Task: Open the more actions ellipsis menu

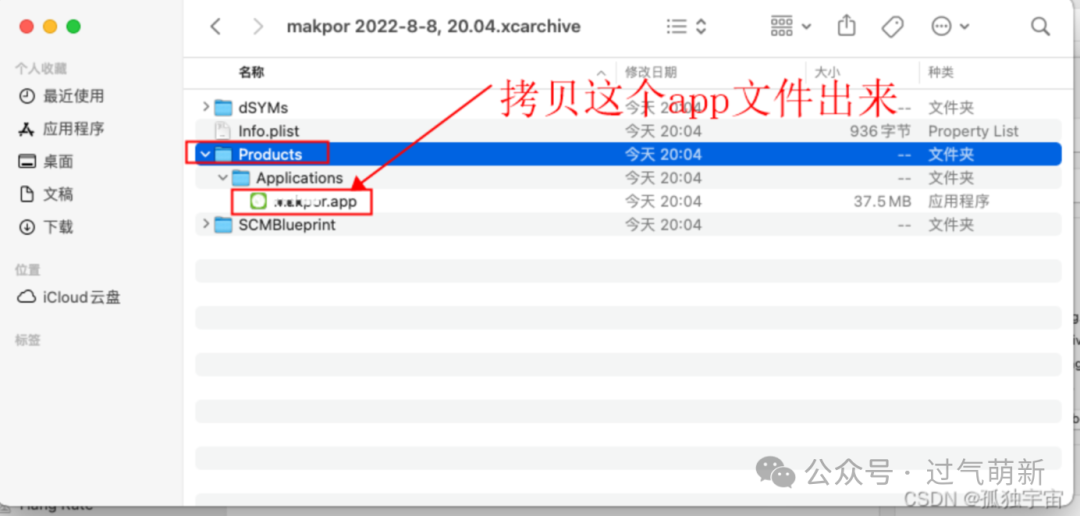Action: click(x=950, y=27)
